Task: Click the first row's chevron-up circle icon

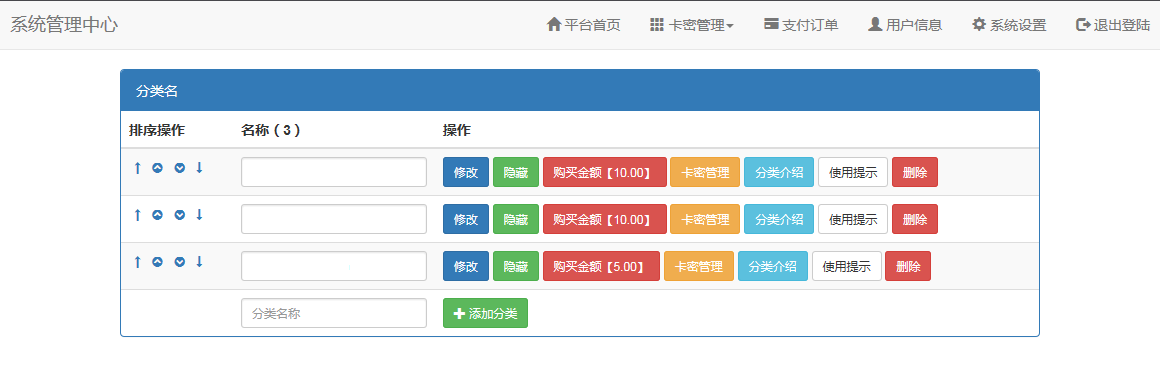Action: [x=157, y=168]
